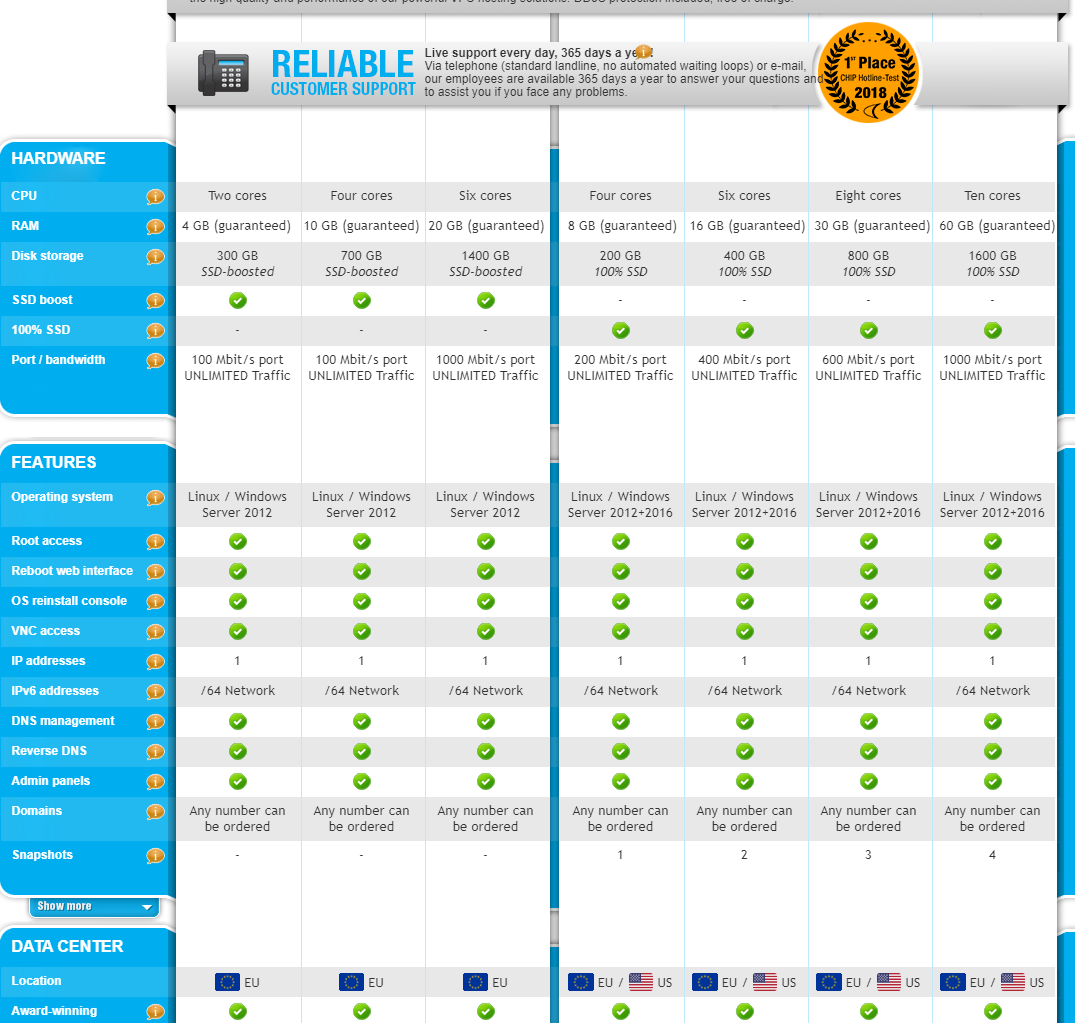Screen dimensions: 1075x1023
Task: Click the Snapshots info icon
Action: pyautogui.click(x=155, y=856)
